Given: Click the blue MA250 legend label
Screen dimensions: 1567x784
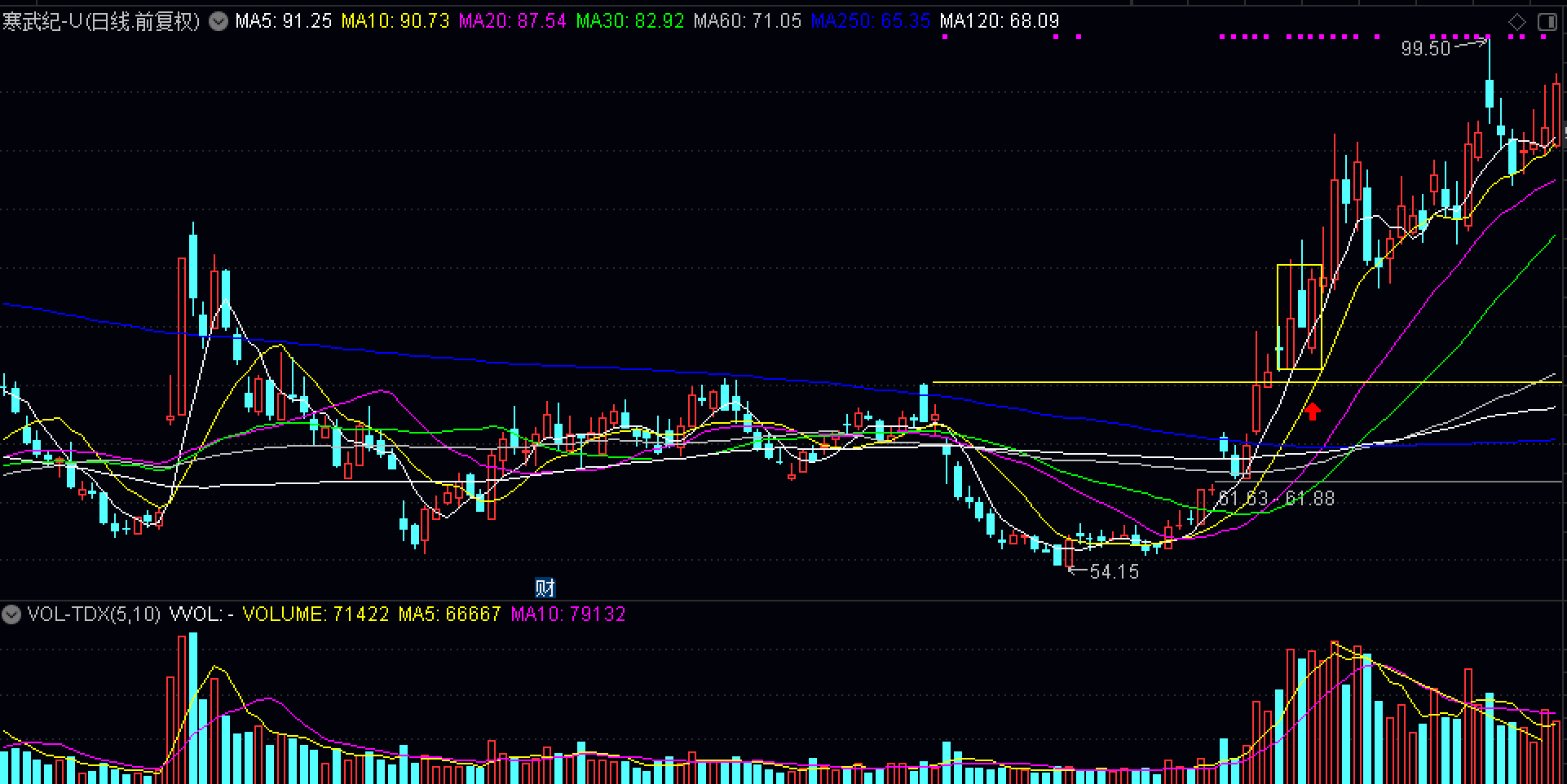Looking at the screenshot, I should 870,21.
